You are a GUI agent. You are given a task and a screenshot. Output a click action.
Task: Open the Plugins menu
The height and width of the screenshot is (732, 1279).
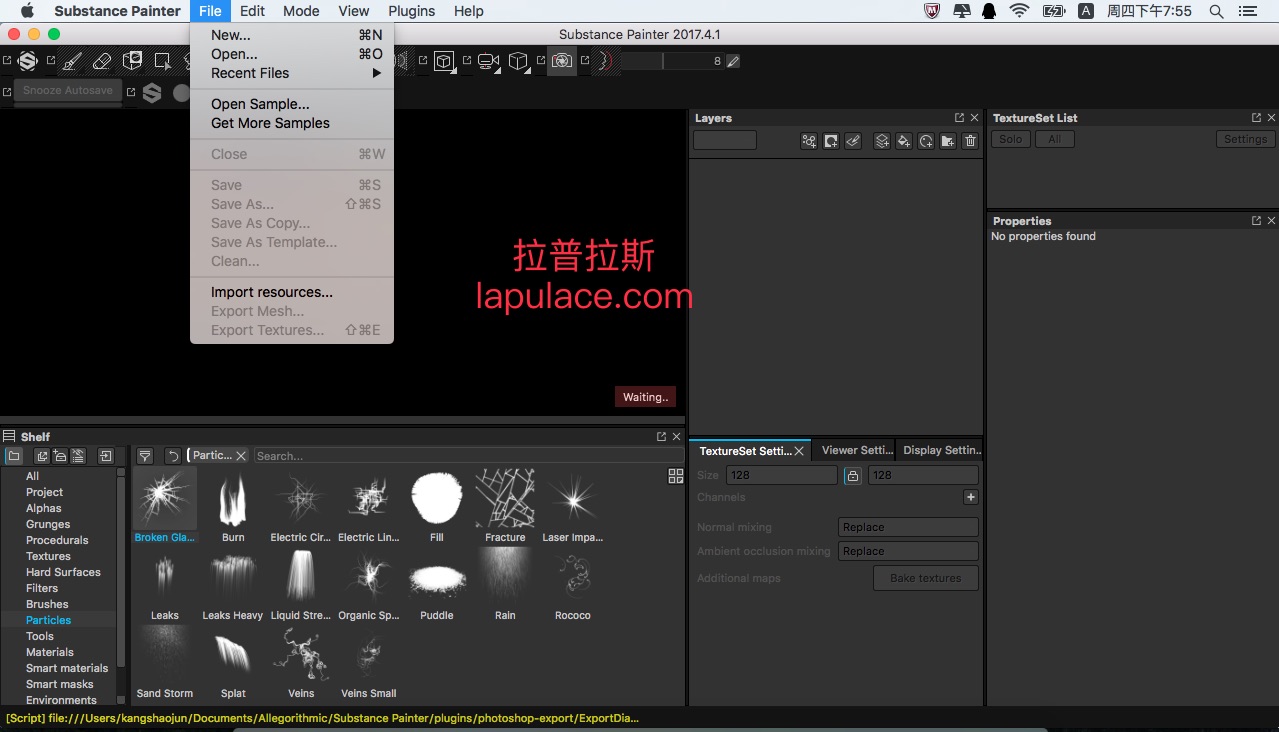coord(412,11)
